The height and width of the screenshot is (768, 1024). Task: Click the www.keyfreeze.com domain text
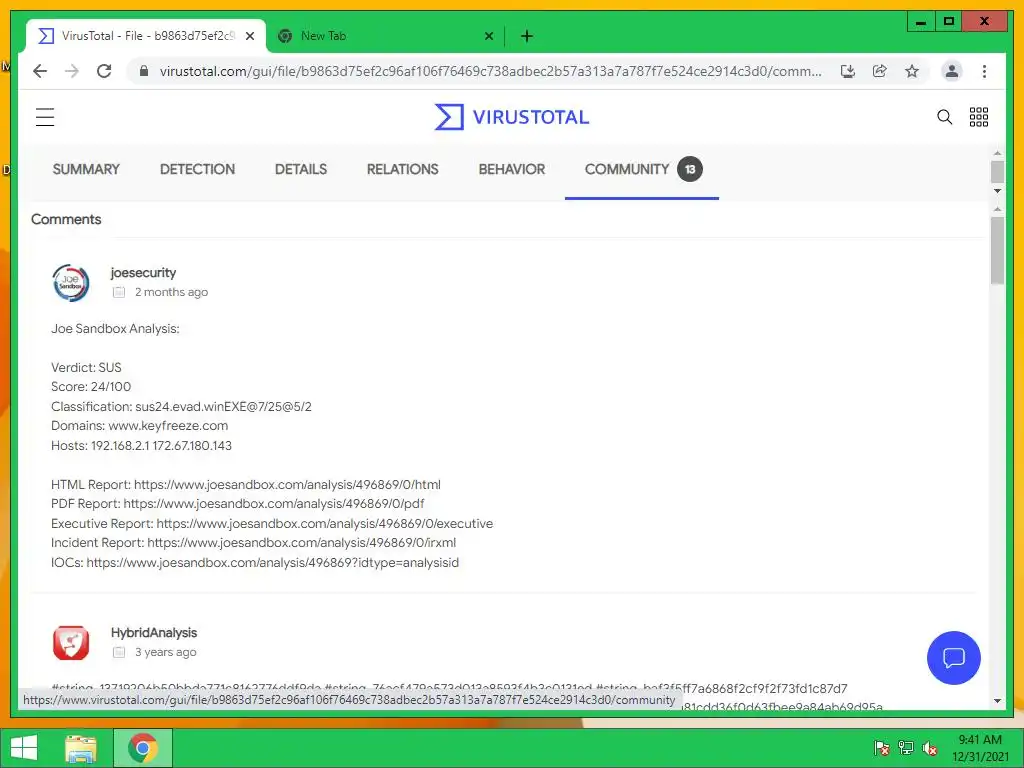tap(168, 426)
